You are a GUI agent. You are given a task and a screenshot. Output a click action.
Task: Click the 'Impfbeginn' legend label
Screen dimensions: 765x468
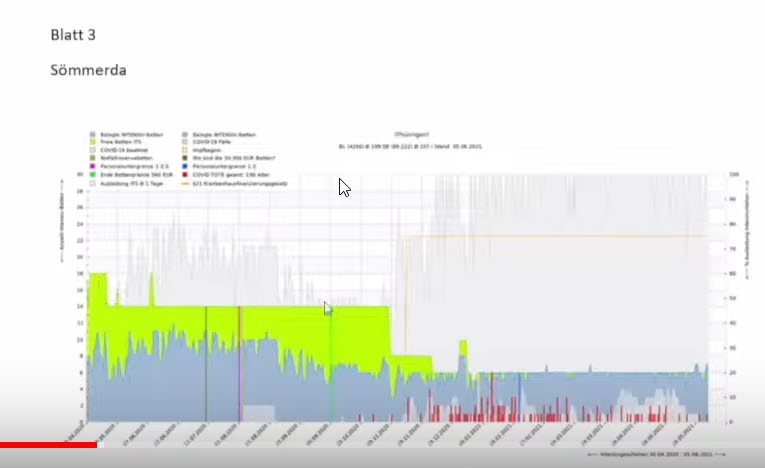click(x=207, y=150)
